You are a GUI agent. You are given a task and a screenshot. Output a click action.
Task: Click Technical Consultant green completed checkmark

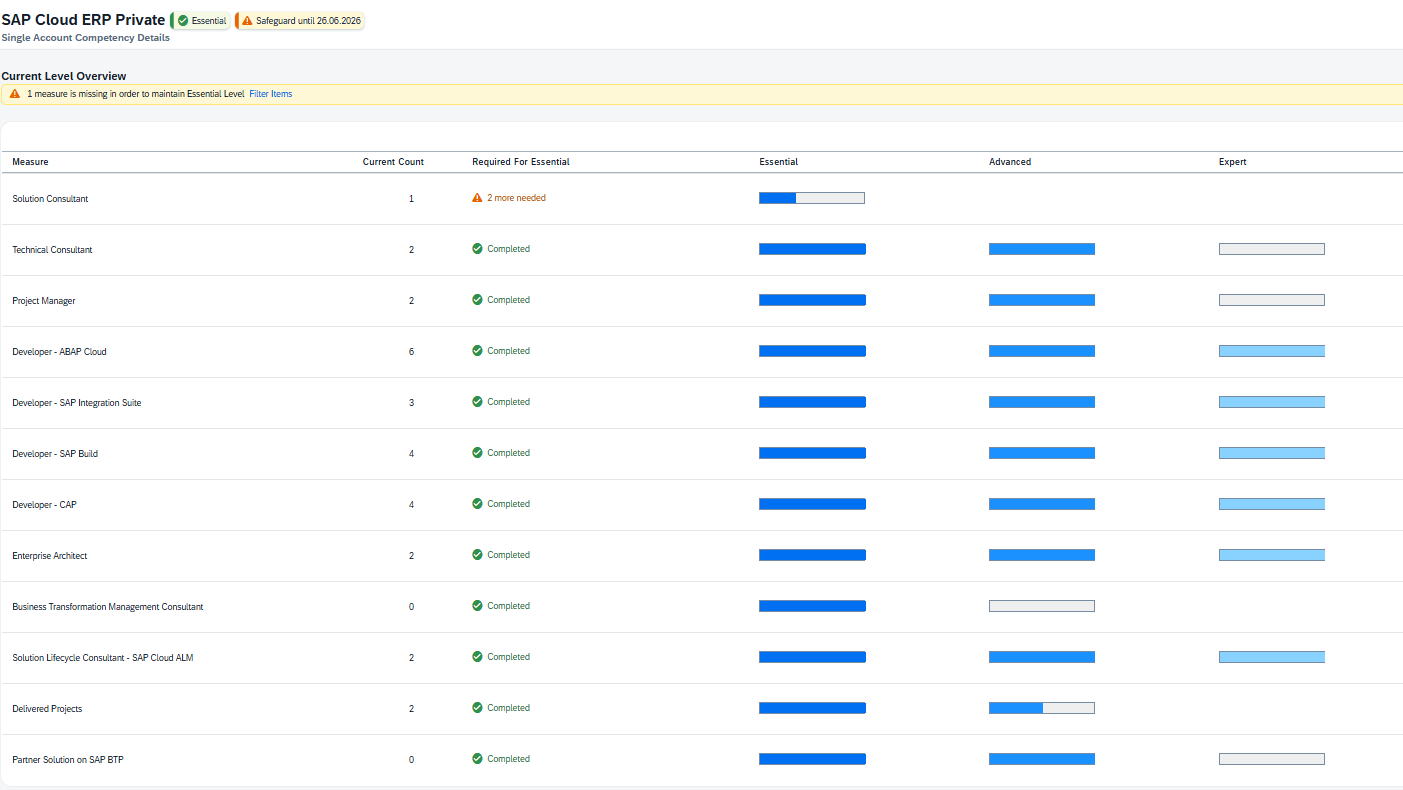(477, 249)
